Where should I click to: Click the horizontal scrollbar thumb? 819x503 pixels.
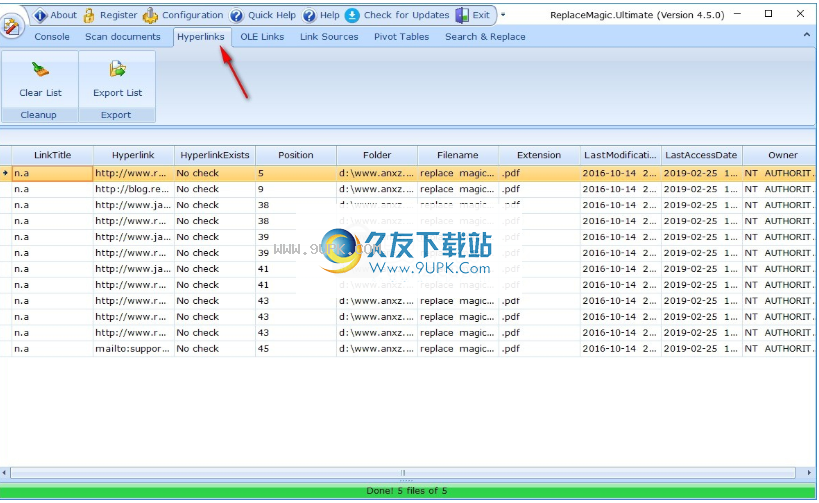pos(403,473)
